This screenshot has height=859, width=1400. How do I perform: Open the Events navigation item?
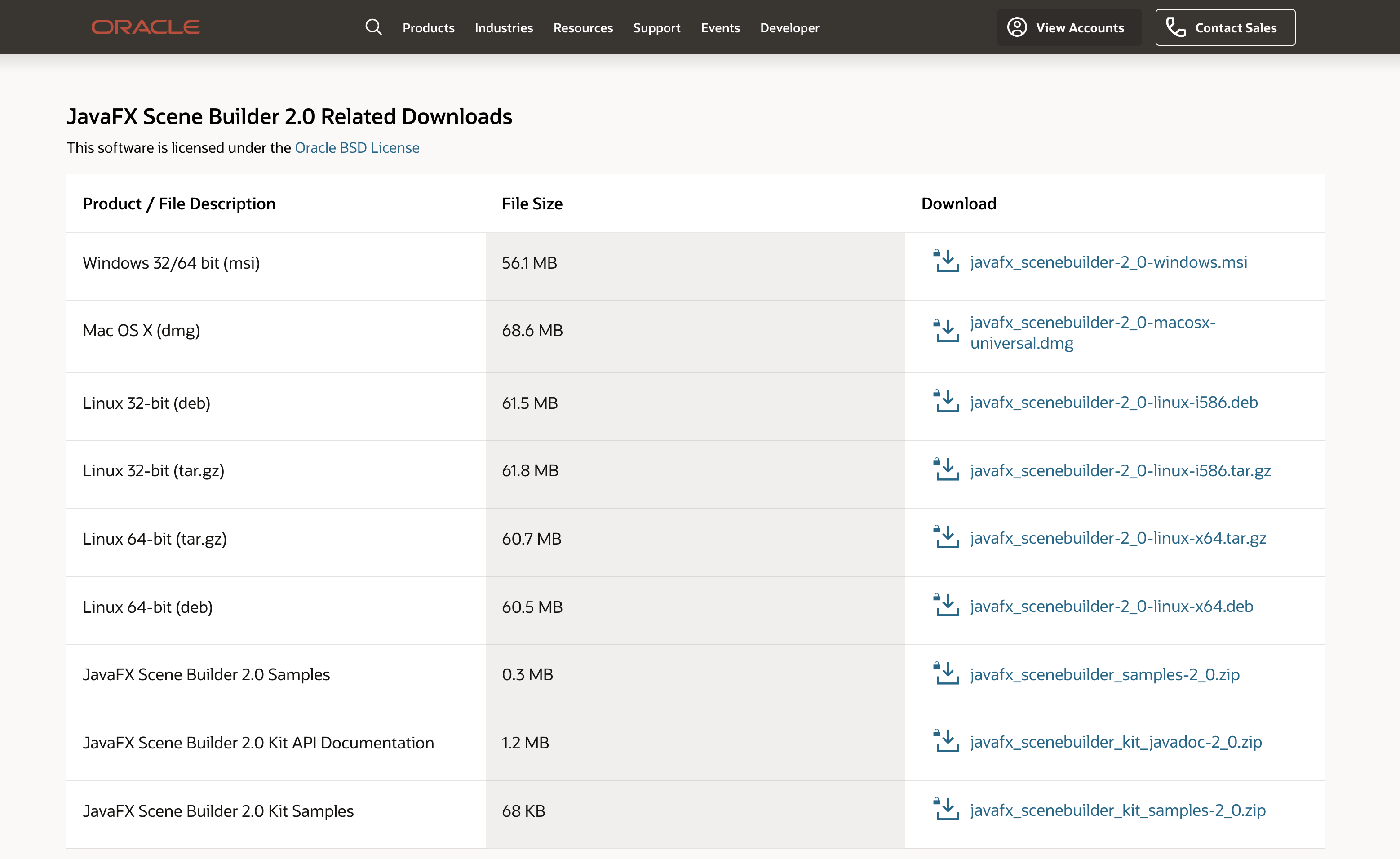[720, 28]
